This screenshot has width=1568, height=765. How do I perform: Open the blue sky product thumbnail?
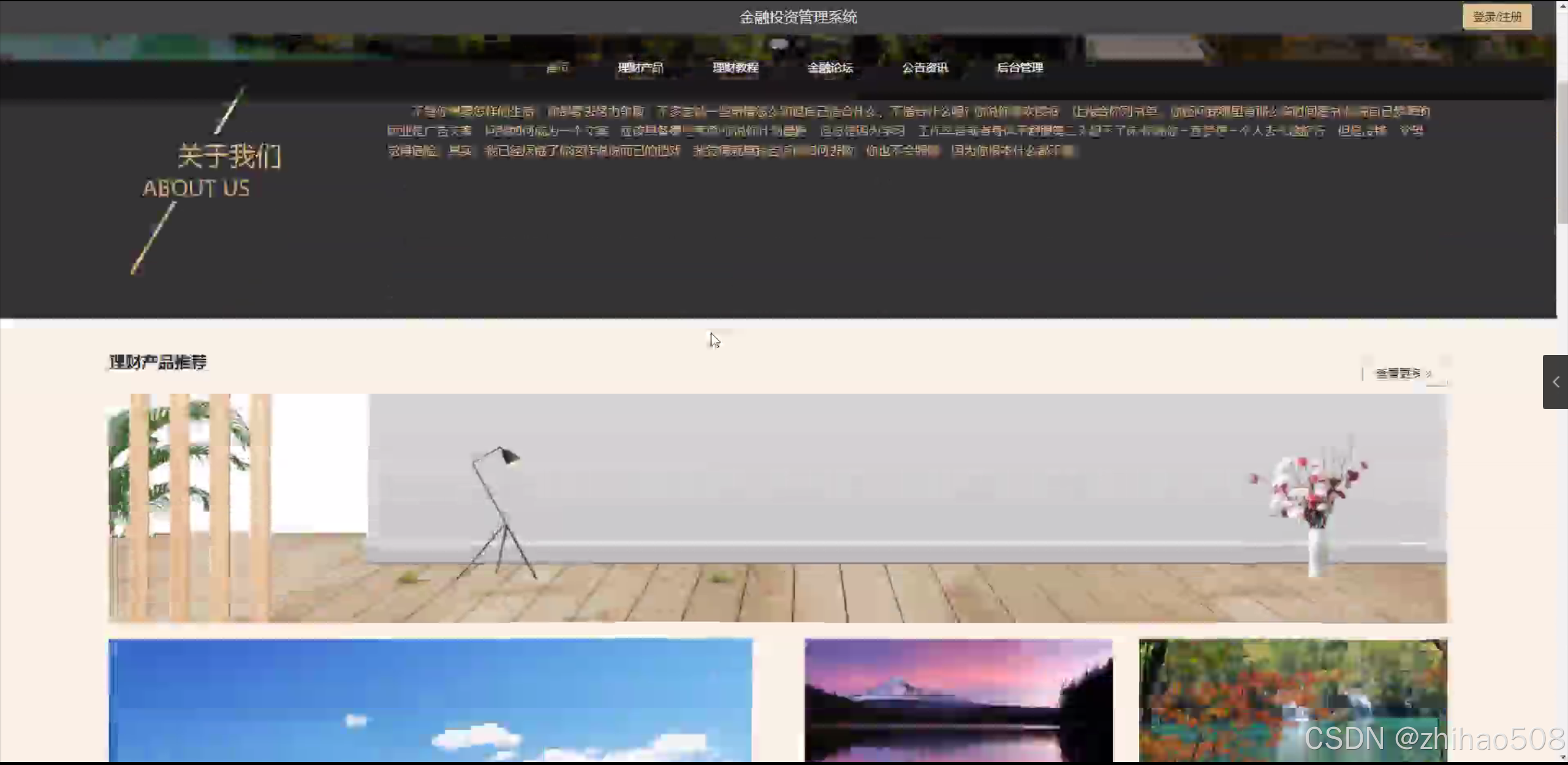(x=430, y=700)
